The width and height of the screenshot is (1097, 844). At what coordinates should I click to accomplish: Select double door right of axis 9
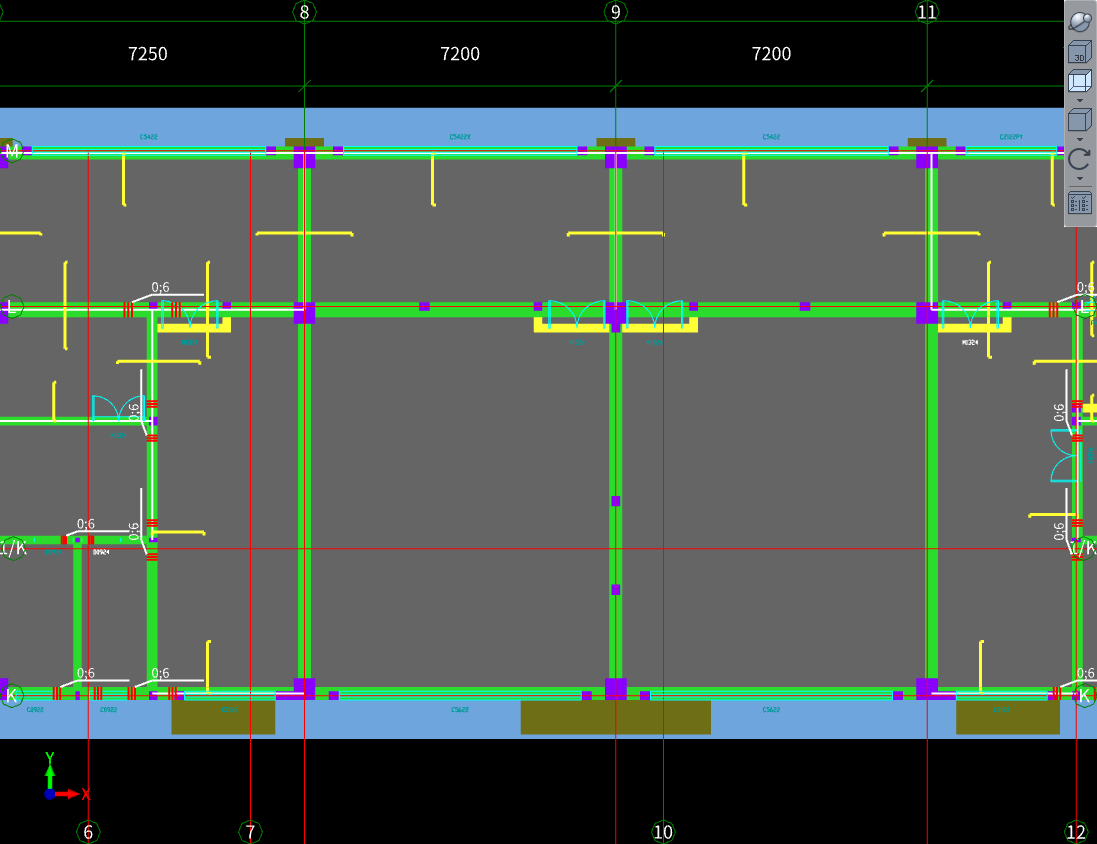pos(655,314)
